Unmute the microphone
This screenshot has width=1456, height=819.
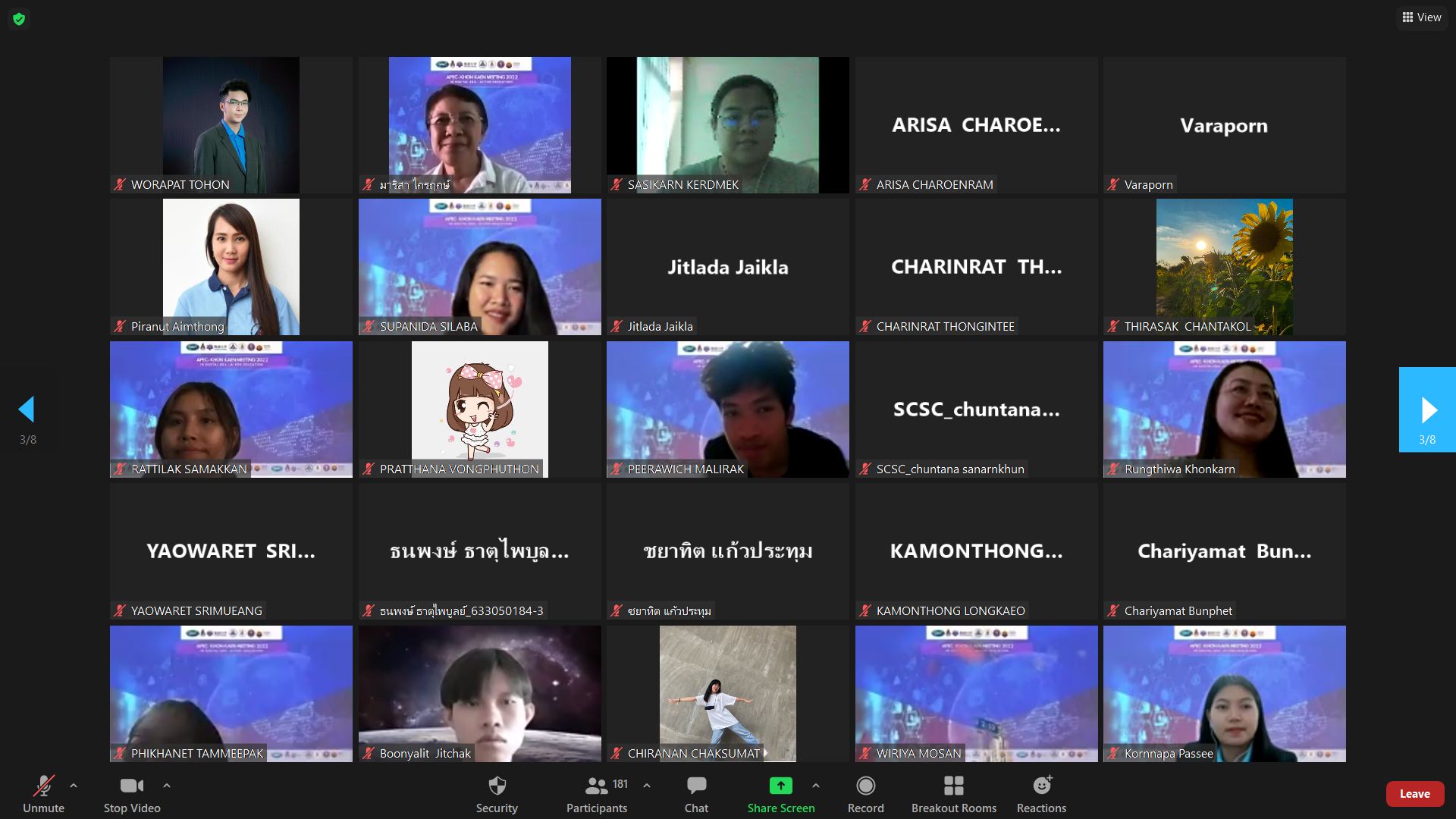point(43,794)
